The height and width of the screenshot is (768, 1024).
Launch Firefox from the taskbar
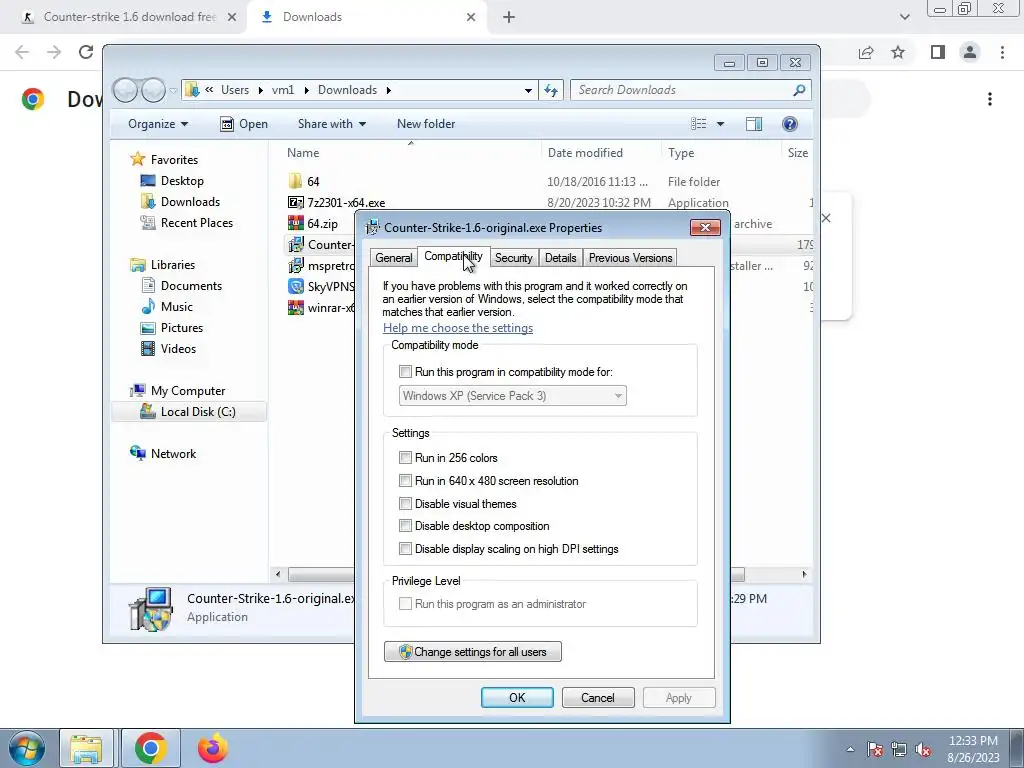(x=213, y=748)
